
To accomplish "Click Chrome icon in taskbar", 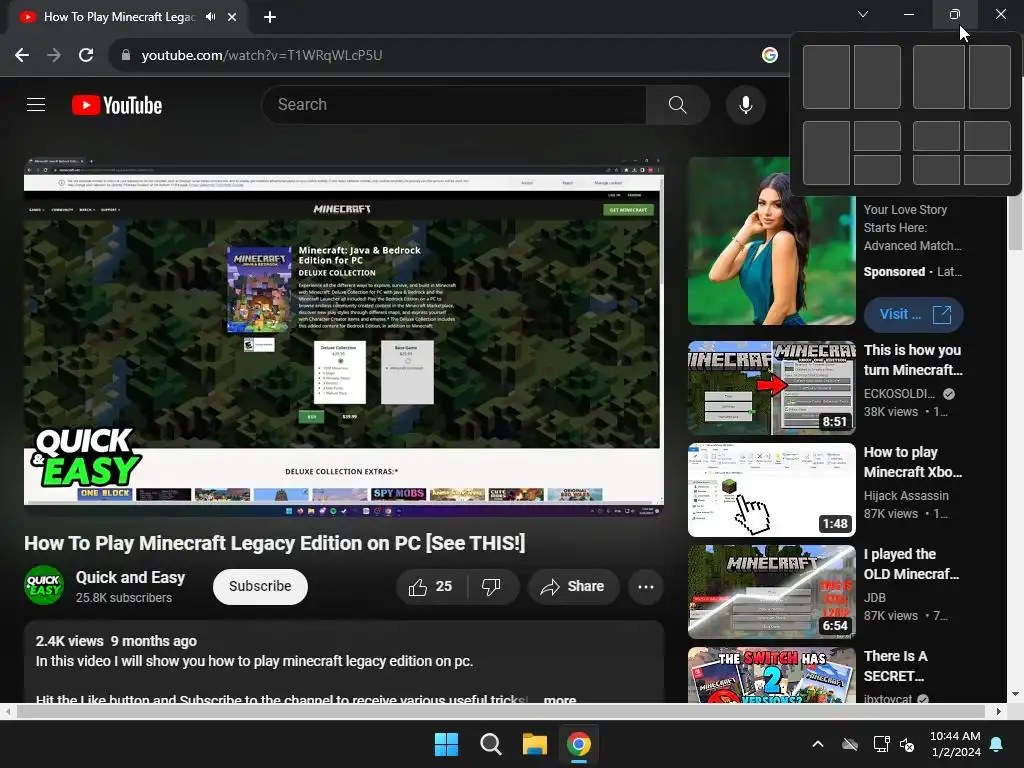I will (579, 744).
